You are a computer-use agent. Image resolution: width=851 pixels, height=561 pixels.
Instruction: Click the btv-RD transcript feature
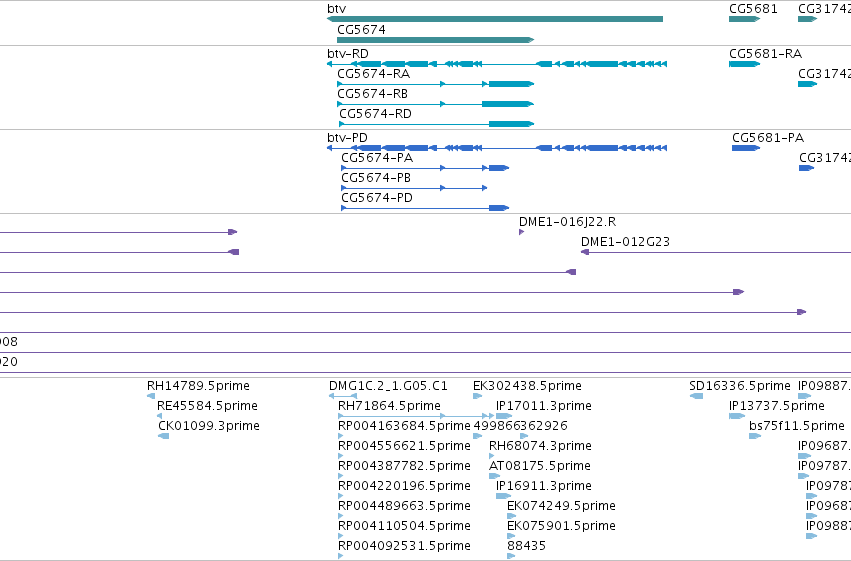pyautogui.click(x=497, y=64)
